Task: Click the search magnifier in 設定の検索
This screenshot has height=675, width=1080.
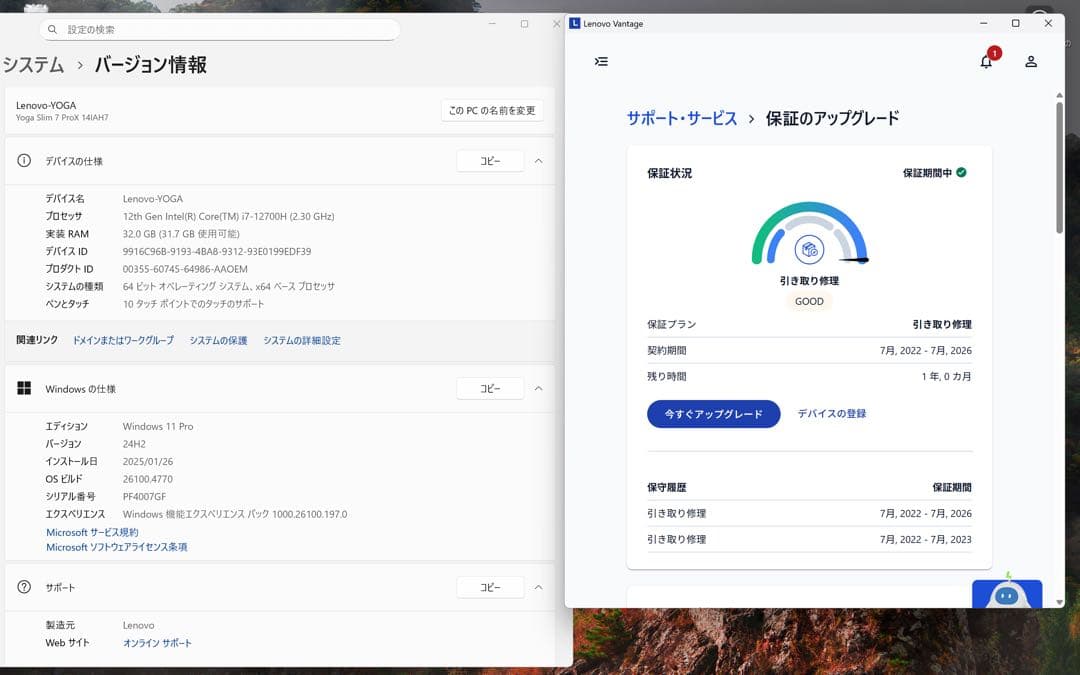Action: click(x=51, y=29)
